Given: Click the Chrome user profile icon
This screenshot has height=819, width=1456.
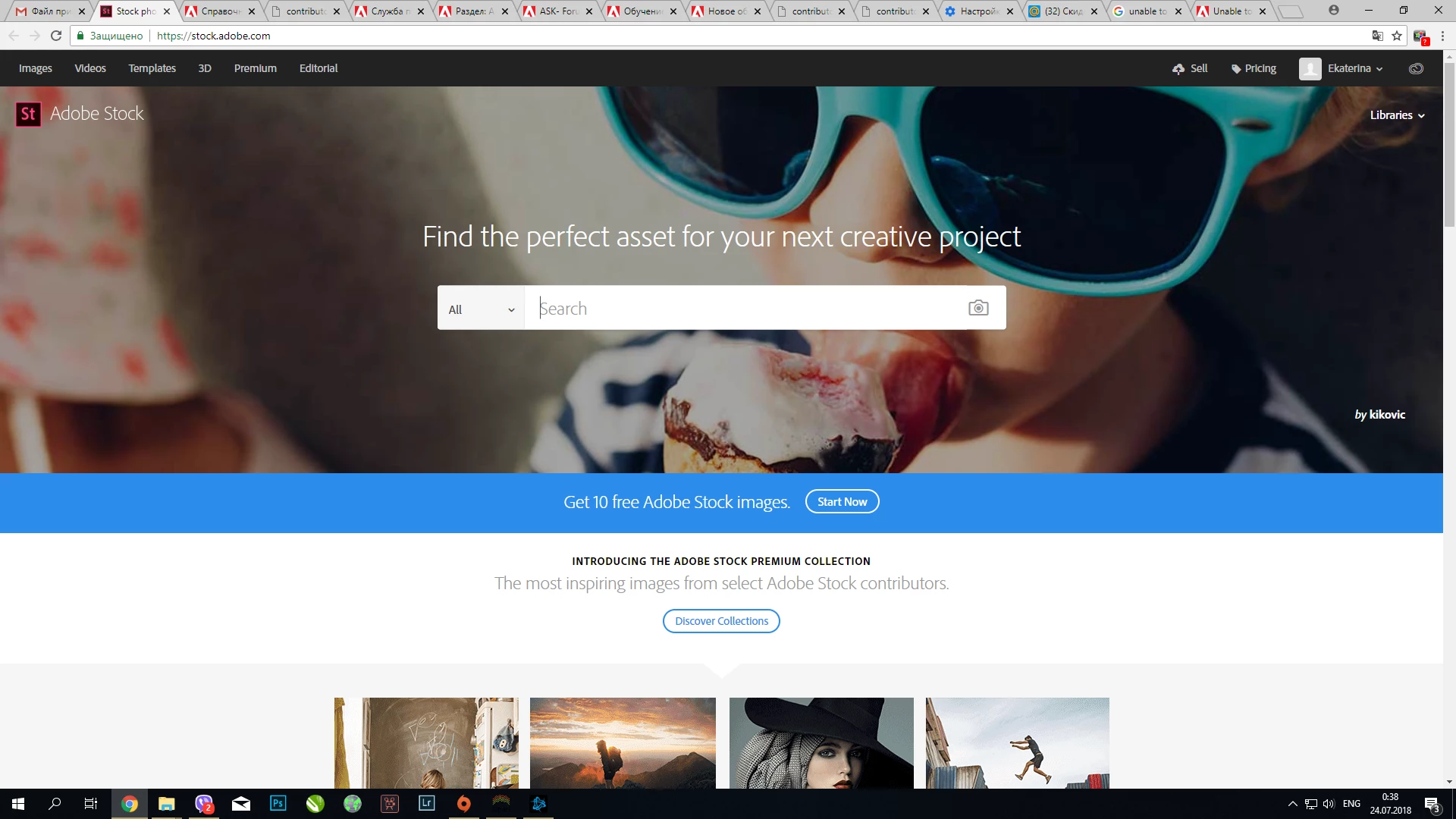Looking at the screenshot, I should (x=1333, y=11).
